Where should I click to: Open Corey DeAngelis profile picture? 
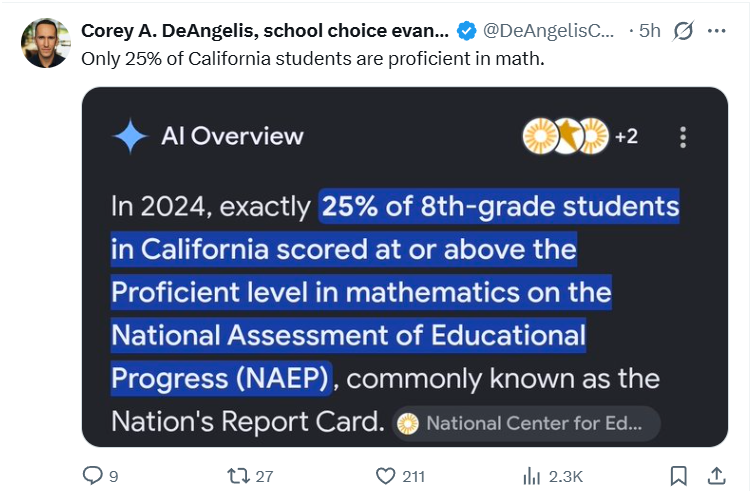point(46,43)
